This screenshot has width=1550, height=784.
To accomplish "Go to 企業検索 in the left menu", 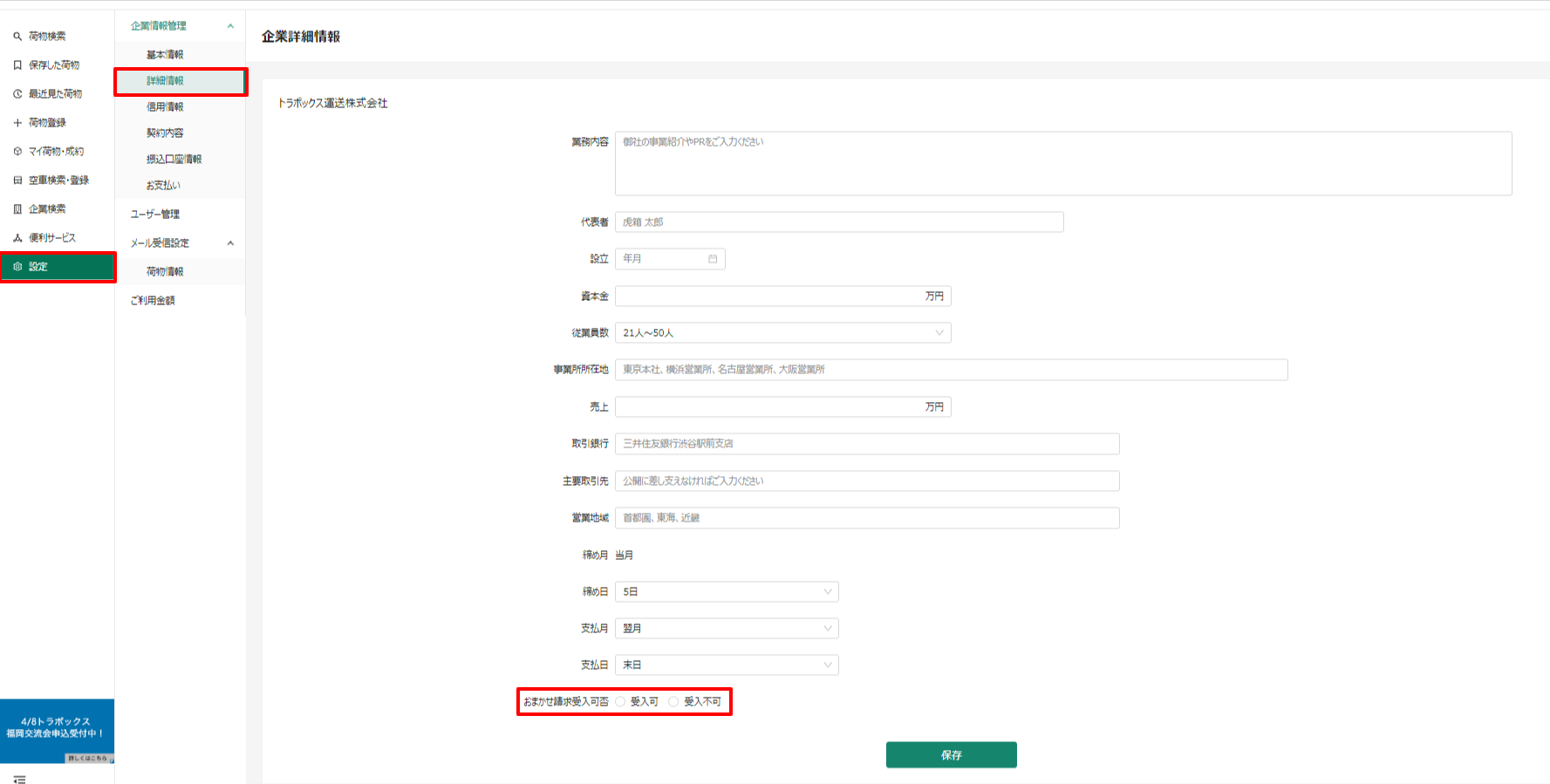I will [x=47, y=209].
